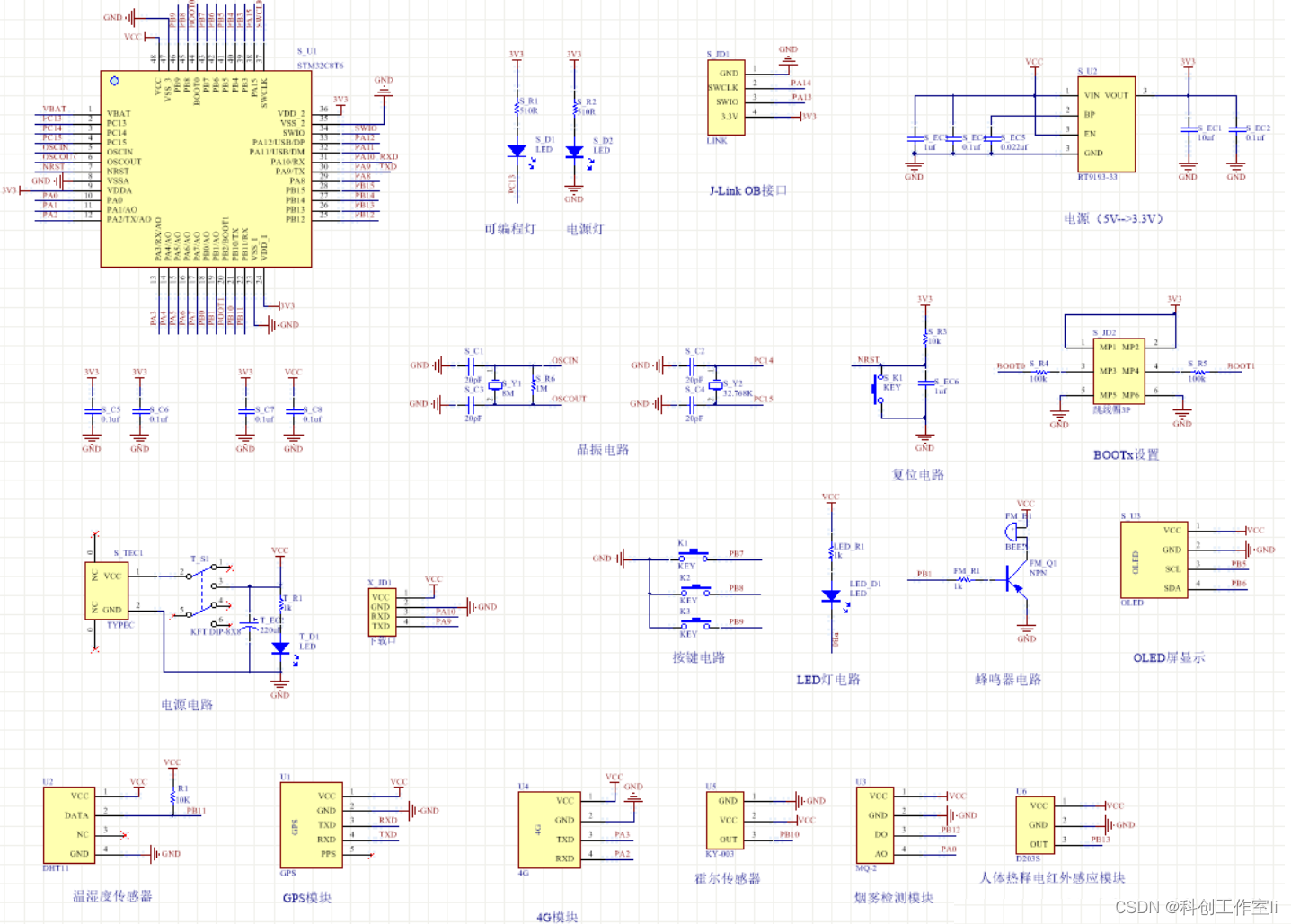
Task: Select the MQ-2 smoke sensor U3 block
Action: tap(875, 824)
